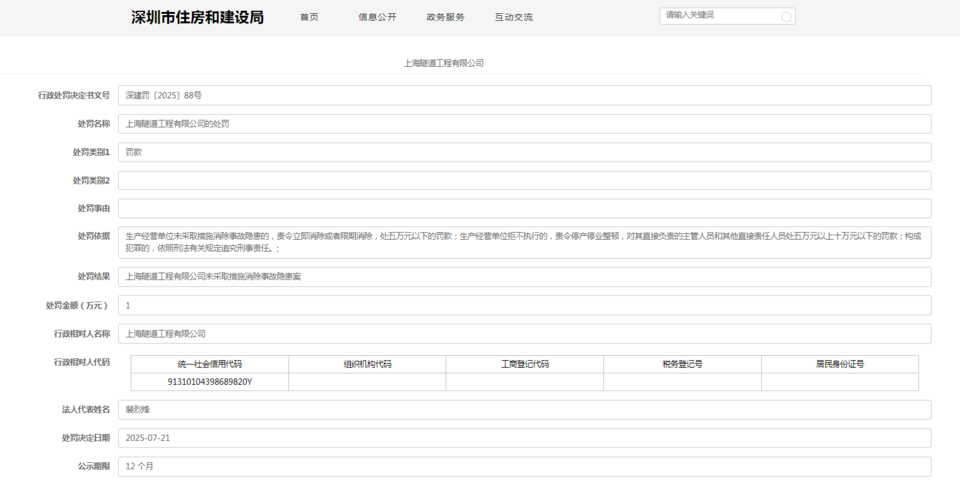960x480 pixels.
Task: Click the 处罚结果 field
Action: coord(525,277)
